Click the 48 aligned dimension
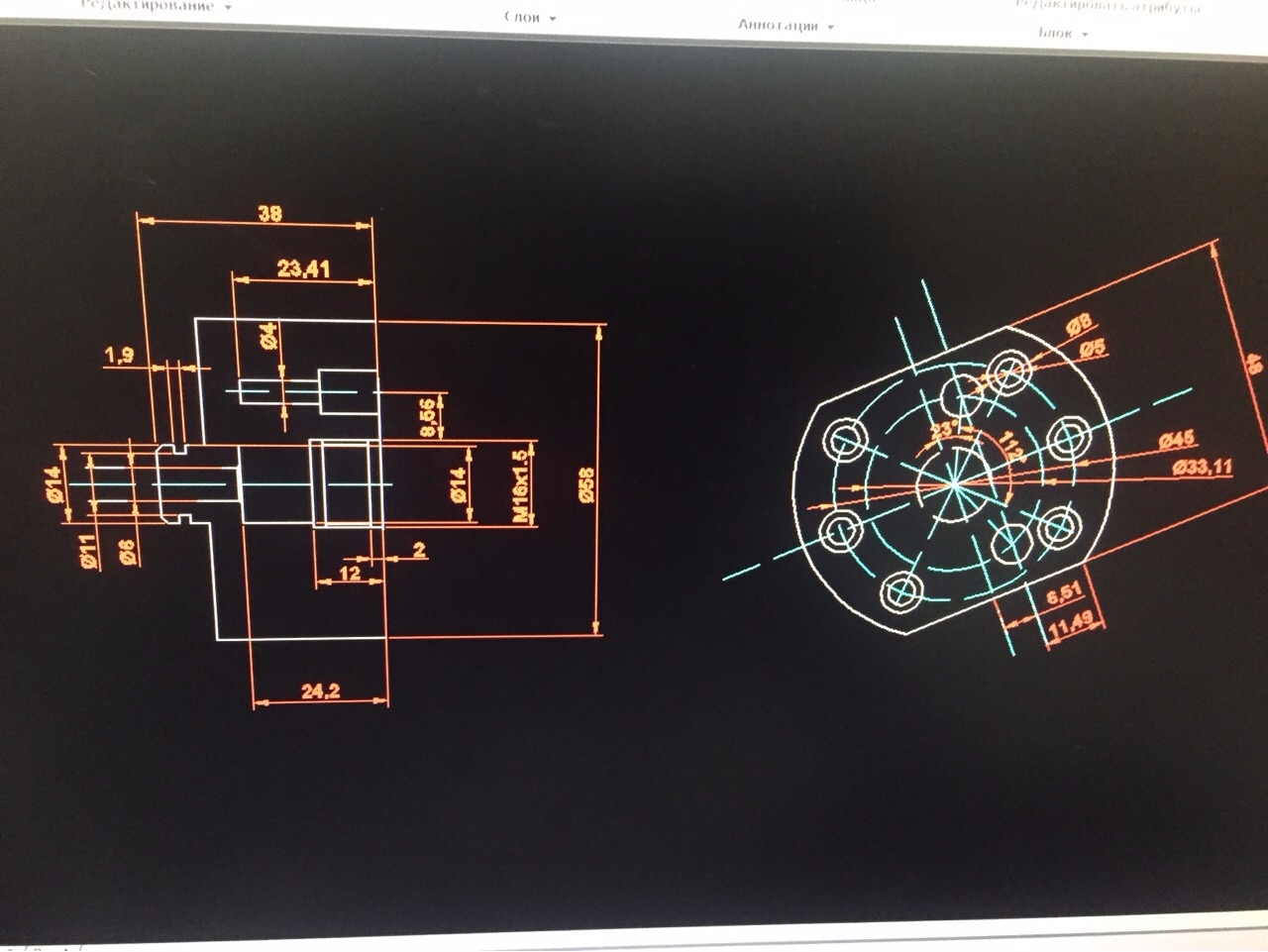1268x952 pixels. pos(1254,363)
